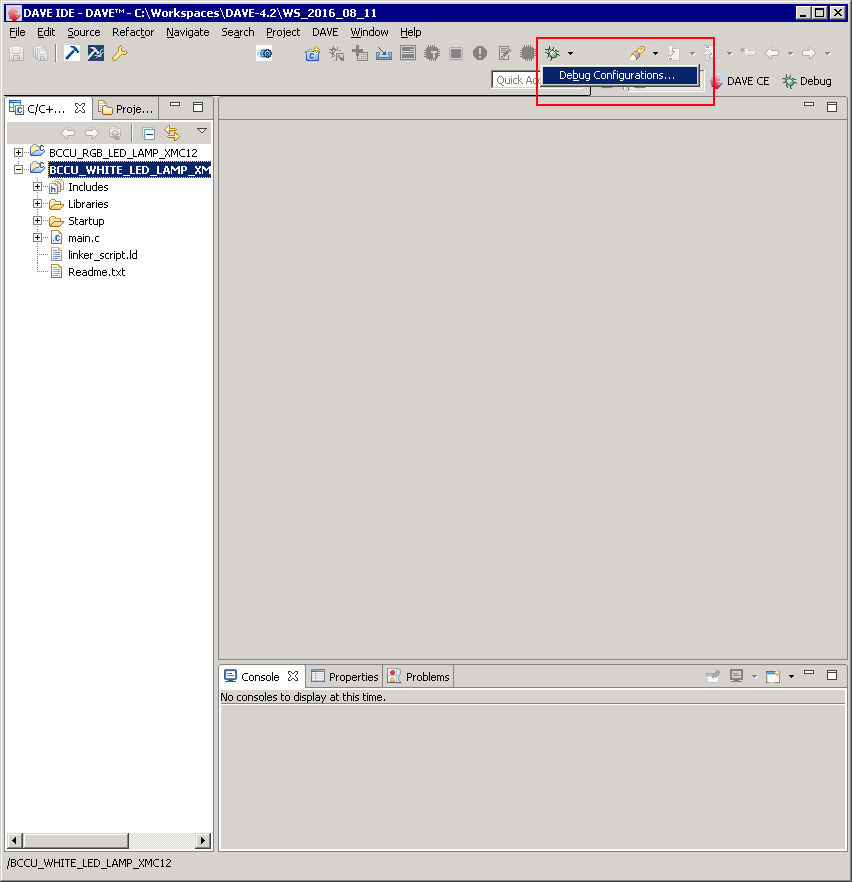This screenshot has width=852, height=882.
Task: Switch to the Properties tab
Action: click(345, 677)
